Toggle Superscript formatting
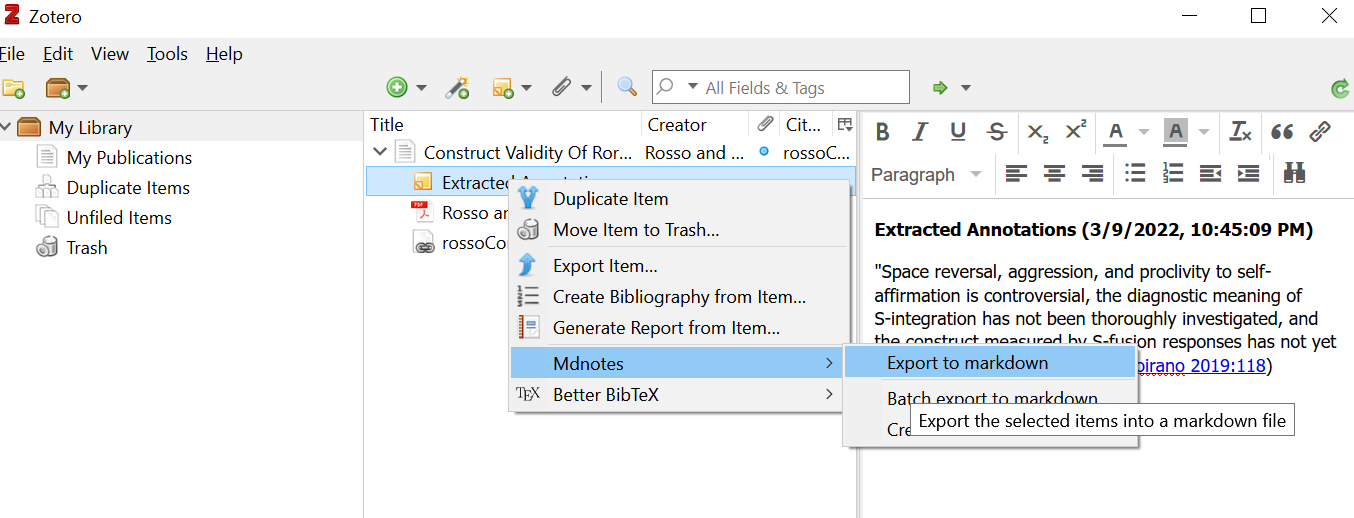 point(1076,131)
